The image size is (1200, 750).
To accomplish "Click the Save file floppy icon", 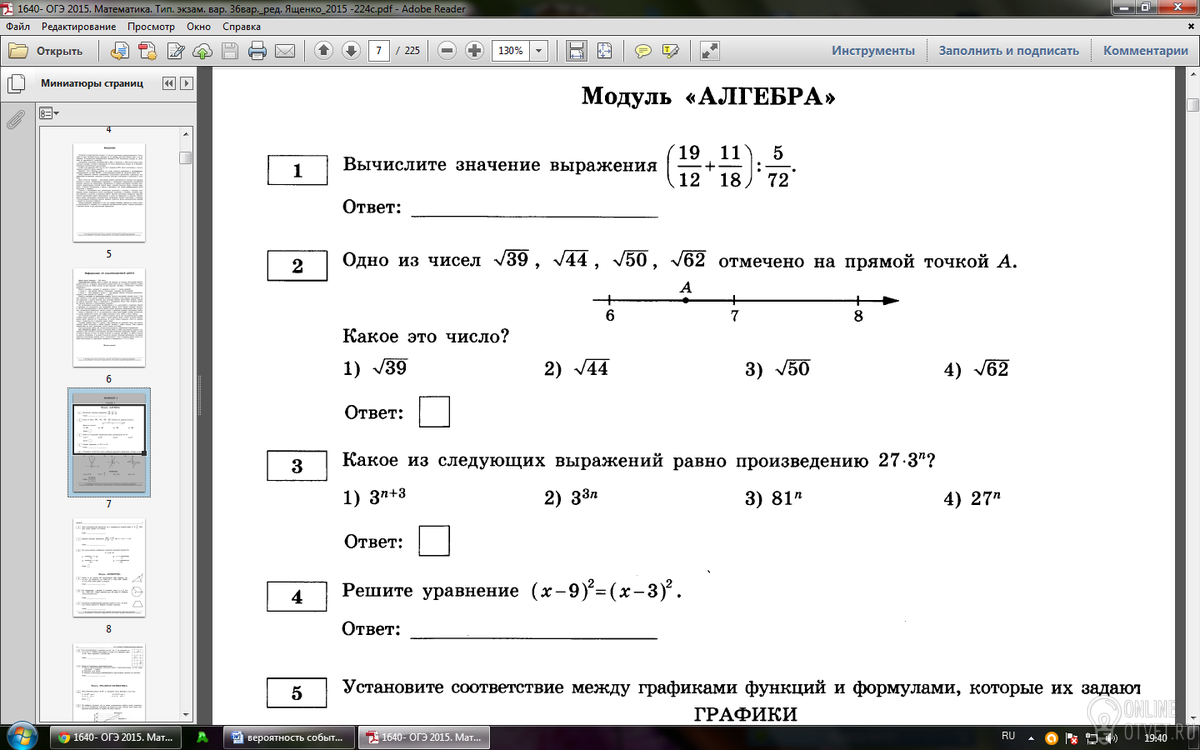I will coord(230,51).
